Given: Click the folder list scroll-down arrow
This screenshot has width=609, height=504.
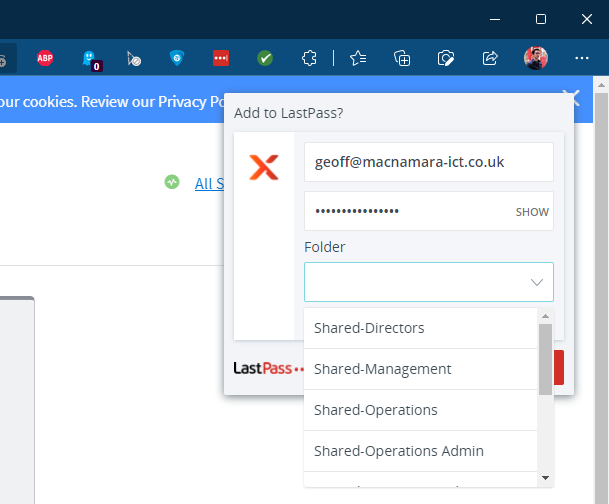Looking at the screenshot, I should [545, 478].
